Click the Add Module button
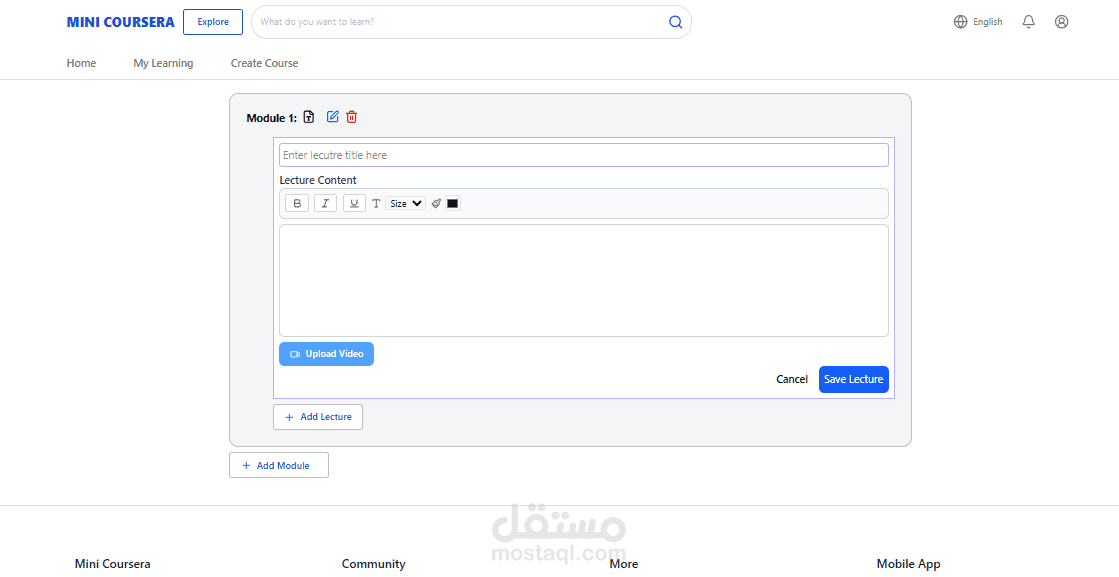Screen dimensions: 1119x577 click(x=279, y=465)
